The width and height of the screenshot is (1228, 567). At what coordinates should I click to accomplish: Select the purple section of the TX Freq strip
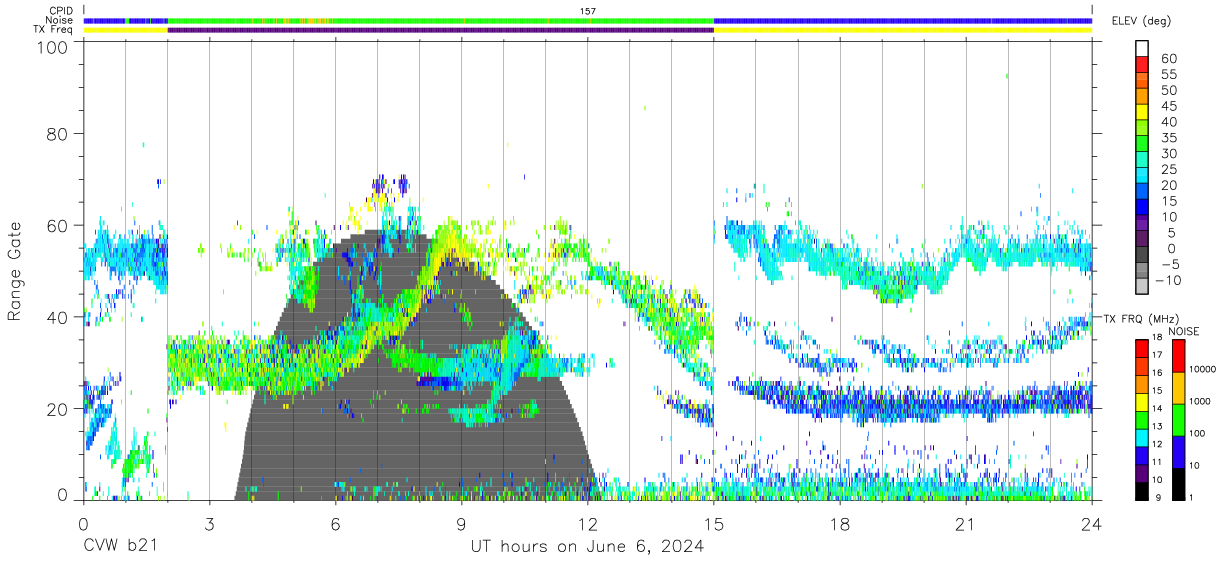[440, 30]
